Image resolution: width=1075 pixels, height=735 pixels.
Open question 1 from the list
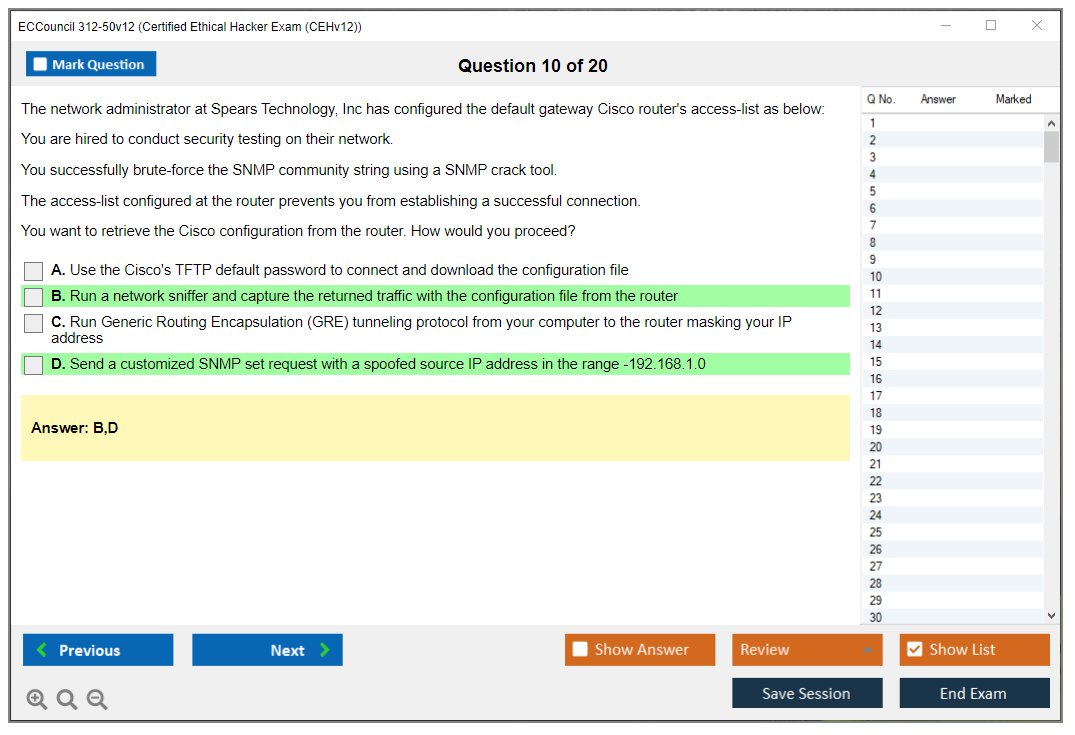(x=873, y=123)
